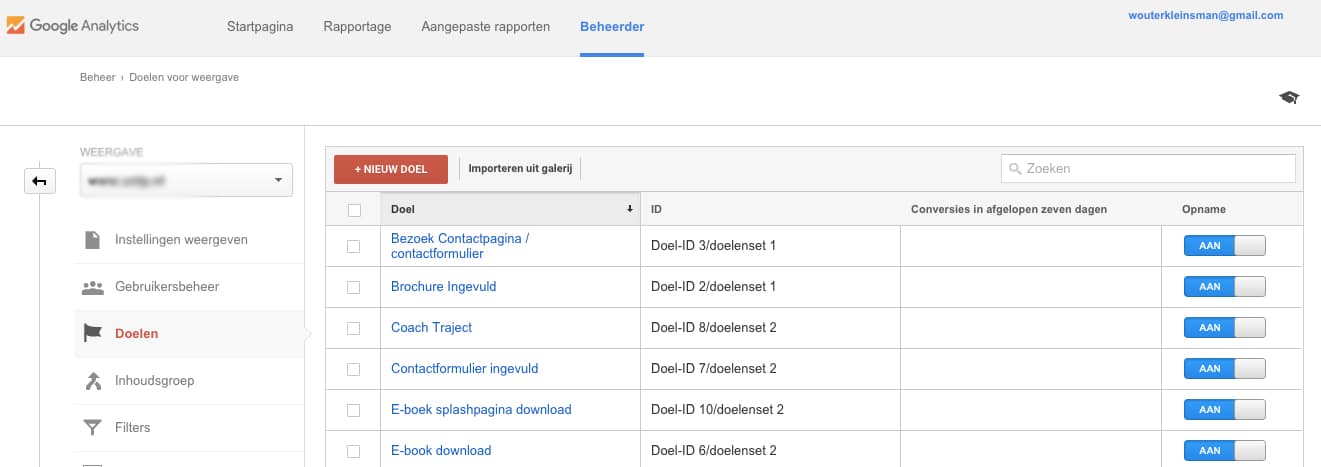The height and width of the screenshot is (467, 1321).
Task: Open the Contactformulier ingevuld goal link
Action: (464, 369)
